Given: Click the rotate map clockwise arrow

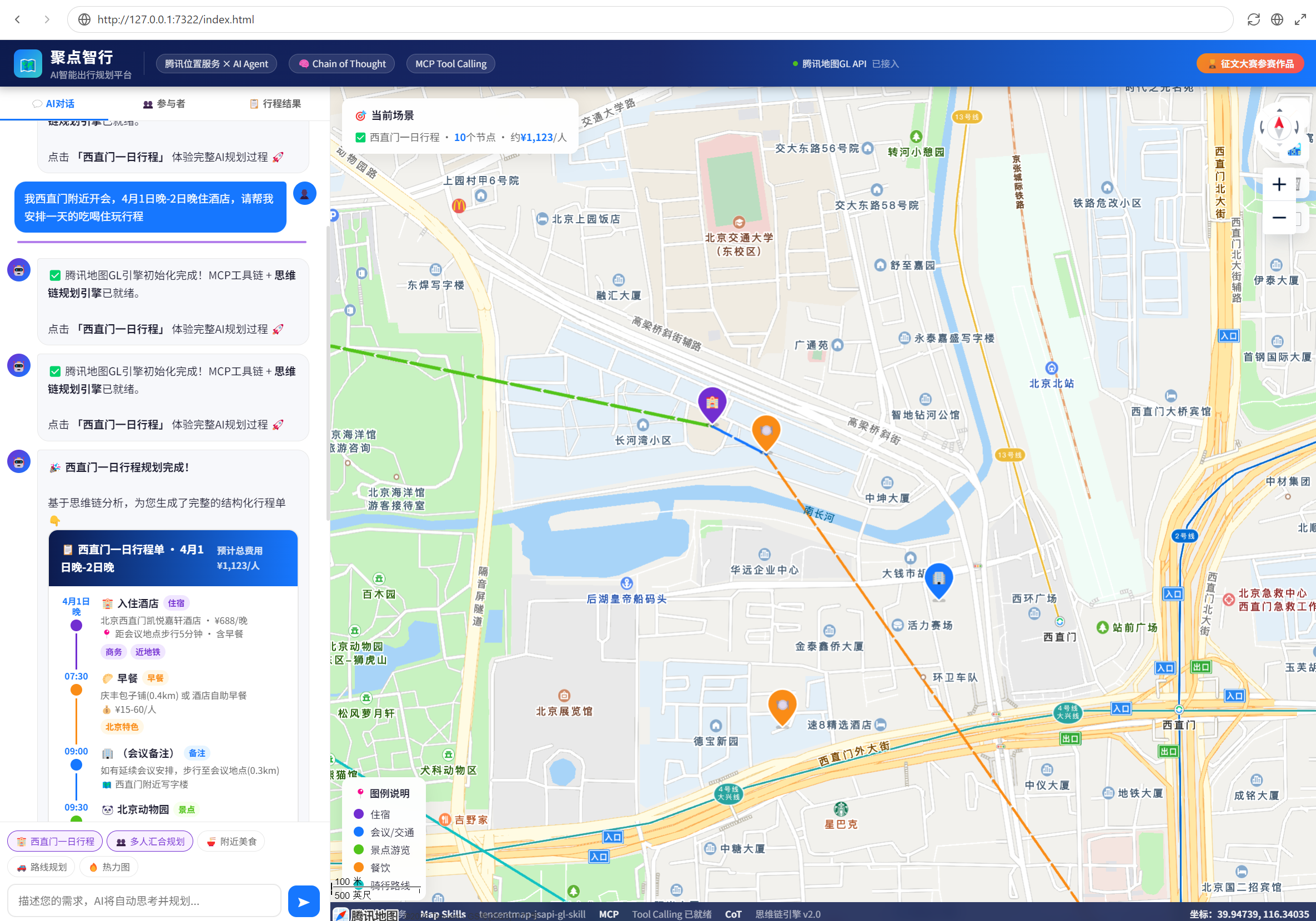Looking at the screenshot, I should (x=1297, y=127).
